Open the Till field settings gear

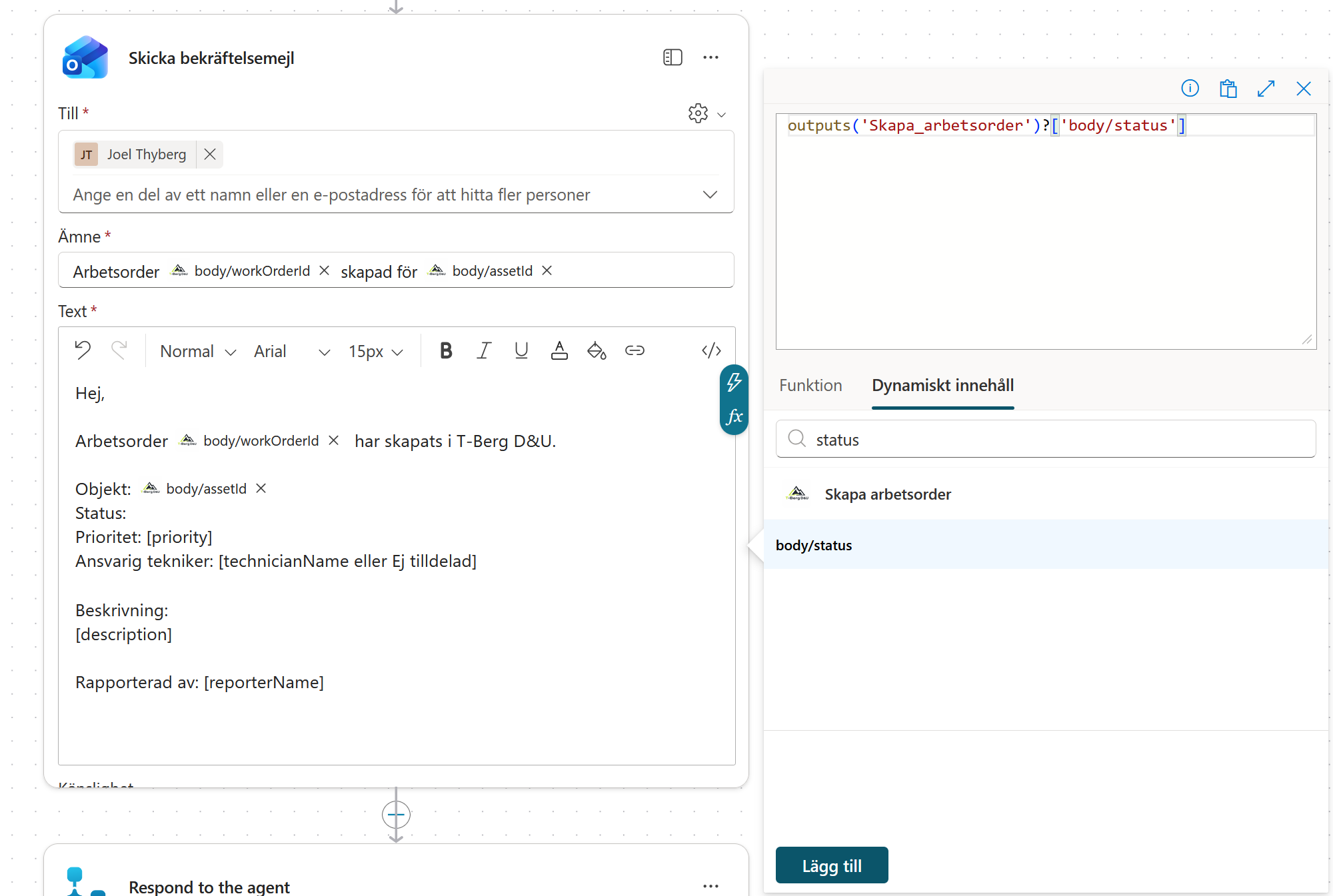[698, 113]
